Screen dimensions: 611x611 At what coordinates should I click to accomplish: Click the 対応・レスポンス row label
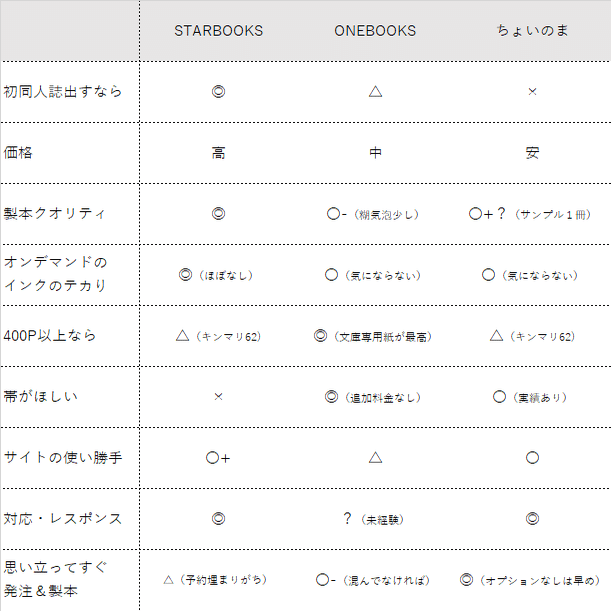[63, 519]
